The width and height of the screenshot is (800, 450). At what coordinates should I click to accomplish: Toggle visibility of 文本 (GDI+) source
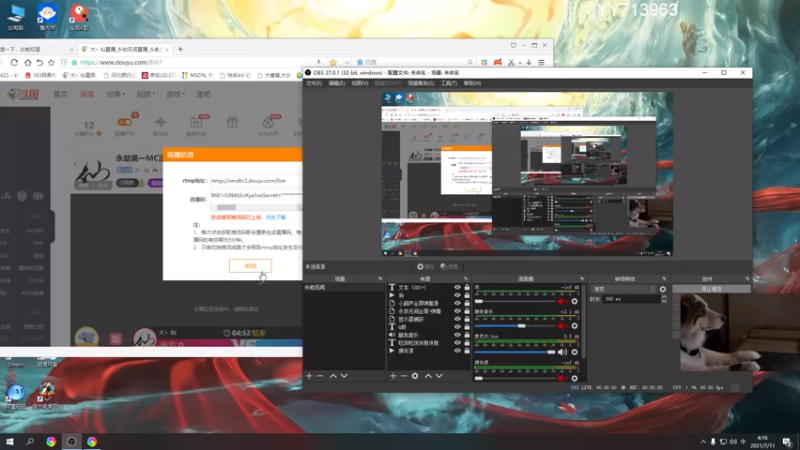pyautogui.click(x=457, y=287)
